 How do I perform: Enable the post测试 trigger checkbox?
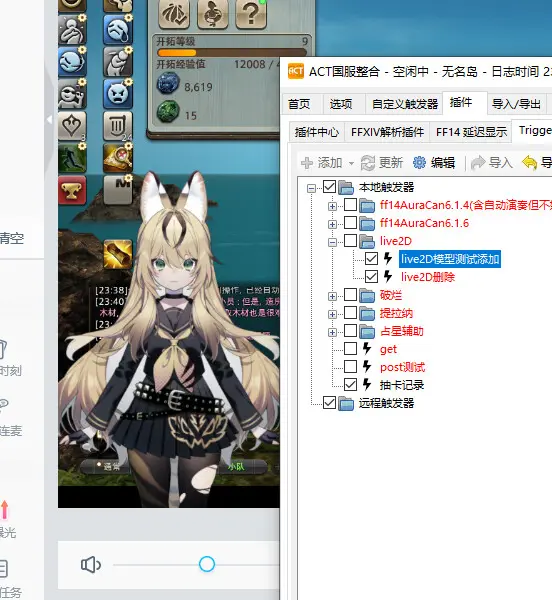point(350,367)
